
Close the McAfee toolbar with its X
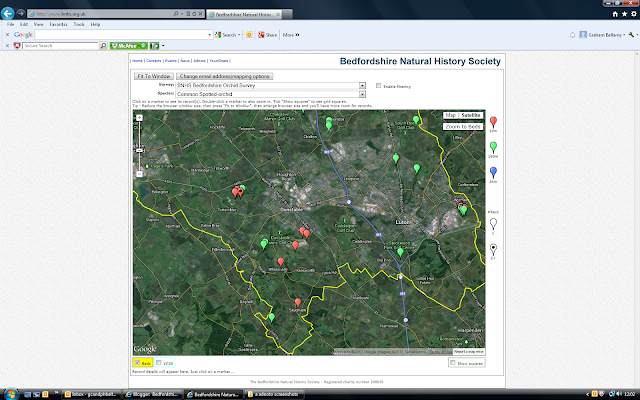(7, 46)
